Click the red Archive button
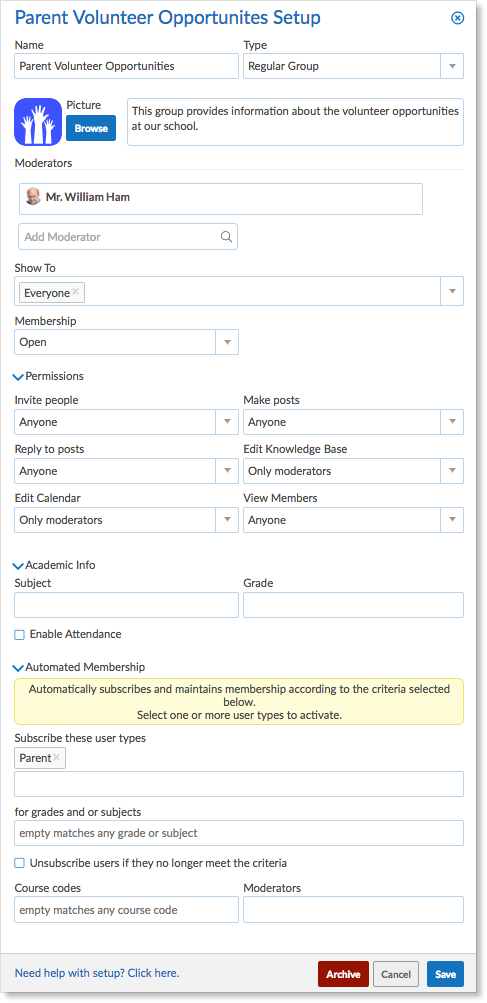 pyautogui.click(x=343, y=974)
